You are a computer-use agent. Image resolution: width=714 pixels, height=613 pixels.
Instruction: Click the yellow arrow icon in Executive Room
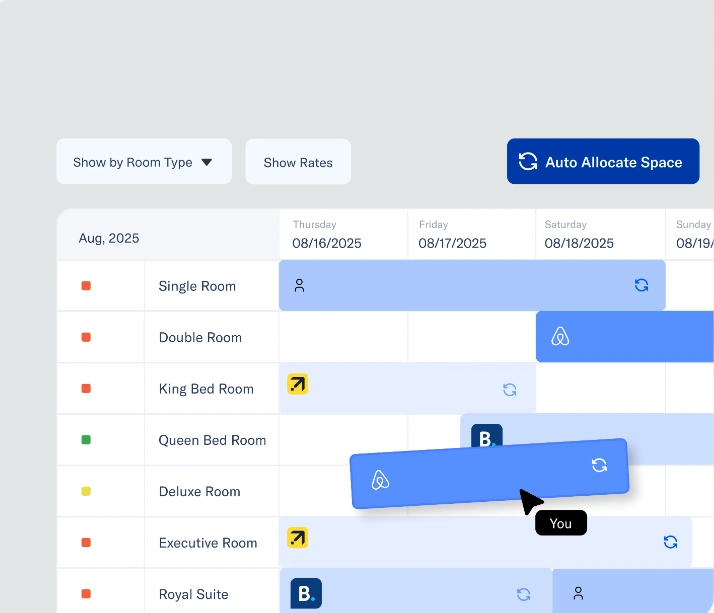coord(297,537)
